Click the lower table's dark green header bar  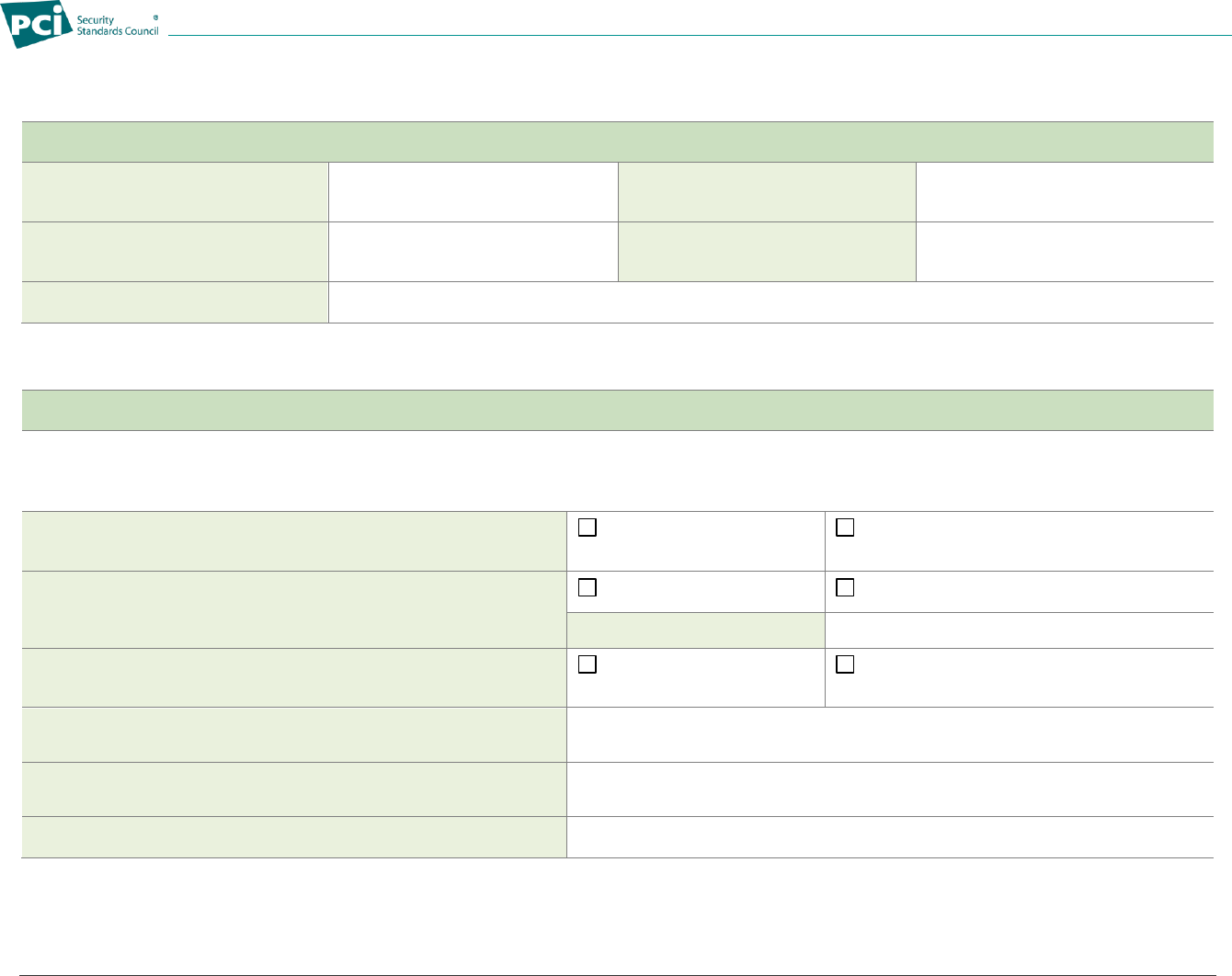(617, 410)
